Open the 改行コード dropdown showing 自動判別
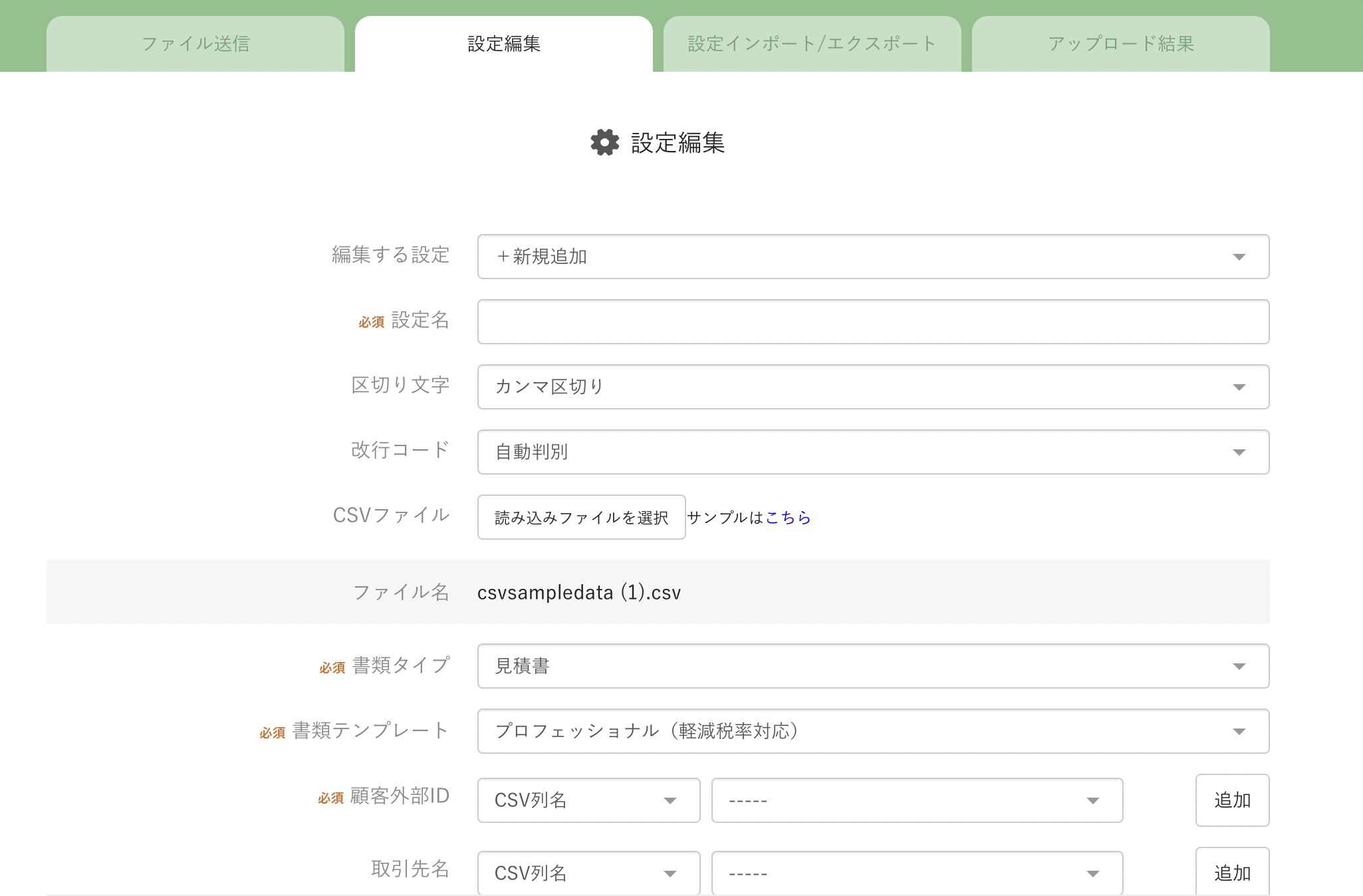 tap(873, 452)
